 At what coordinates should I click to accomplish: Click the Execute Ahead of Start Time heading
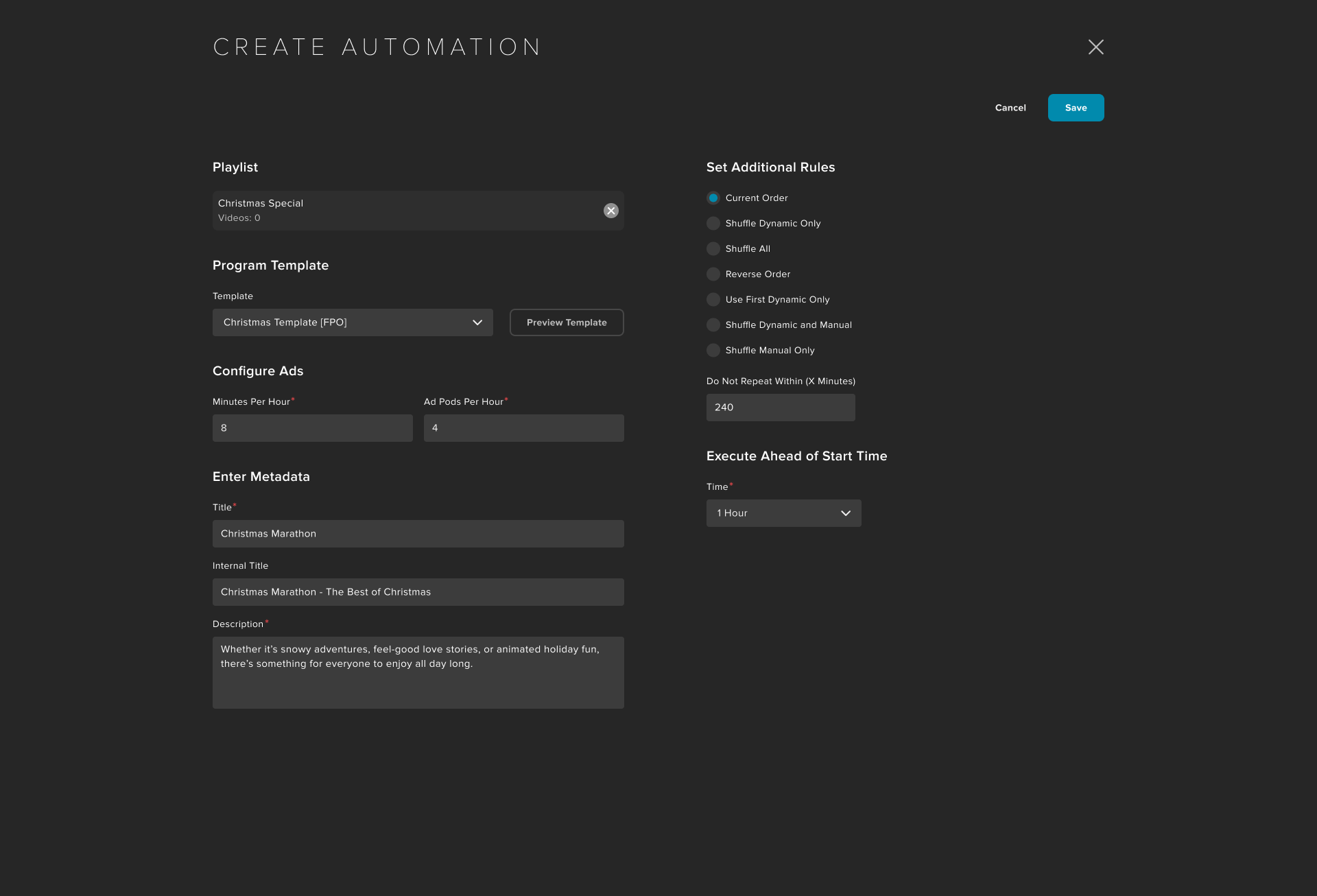pos(797,456)
